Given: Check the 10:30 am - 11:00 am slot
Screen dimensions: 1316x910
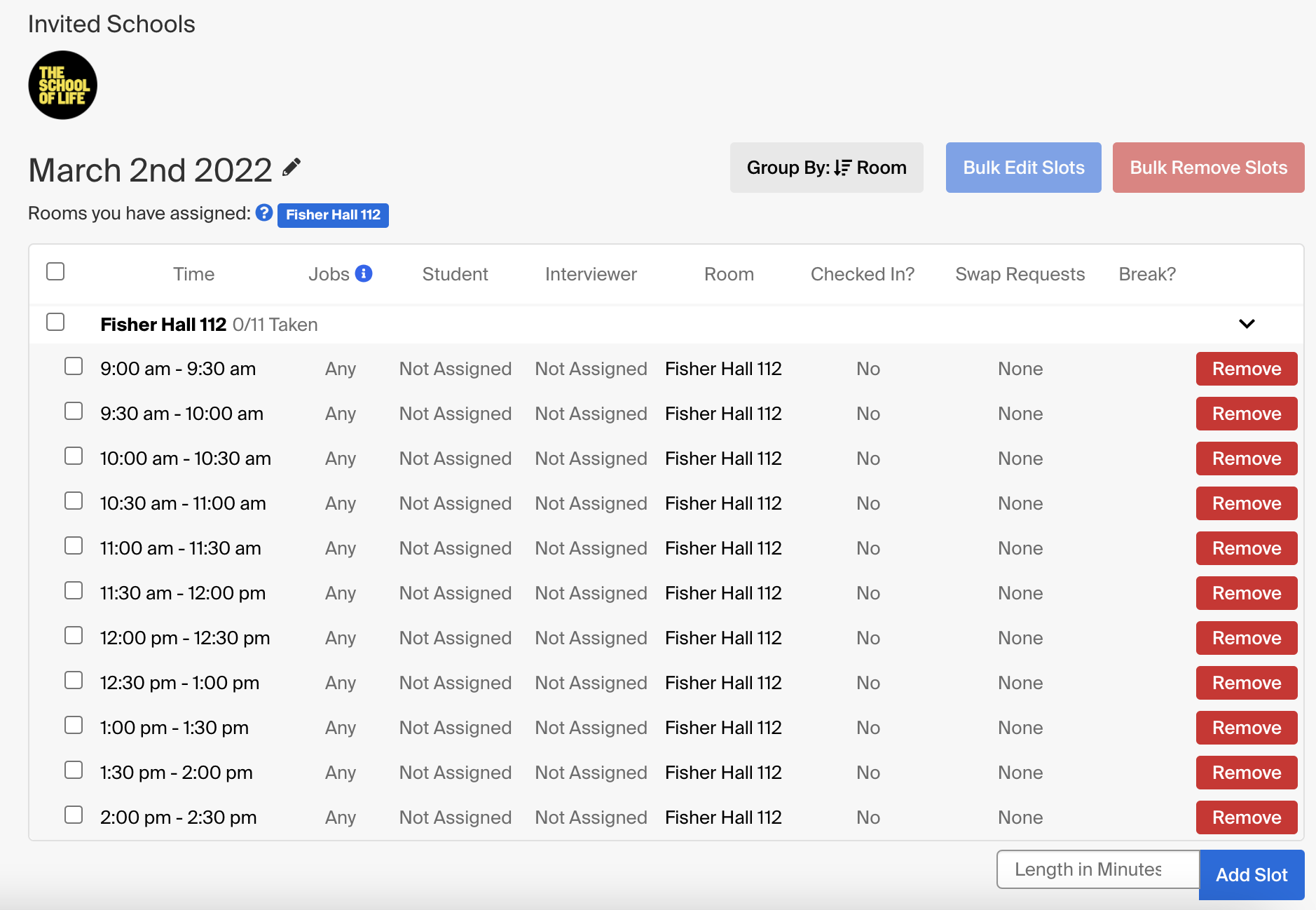Looking at the screenshot, I should point(74,501).
